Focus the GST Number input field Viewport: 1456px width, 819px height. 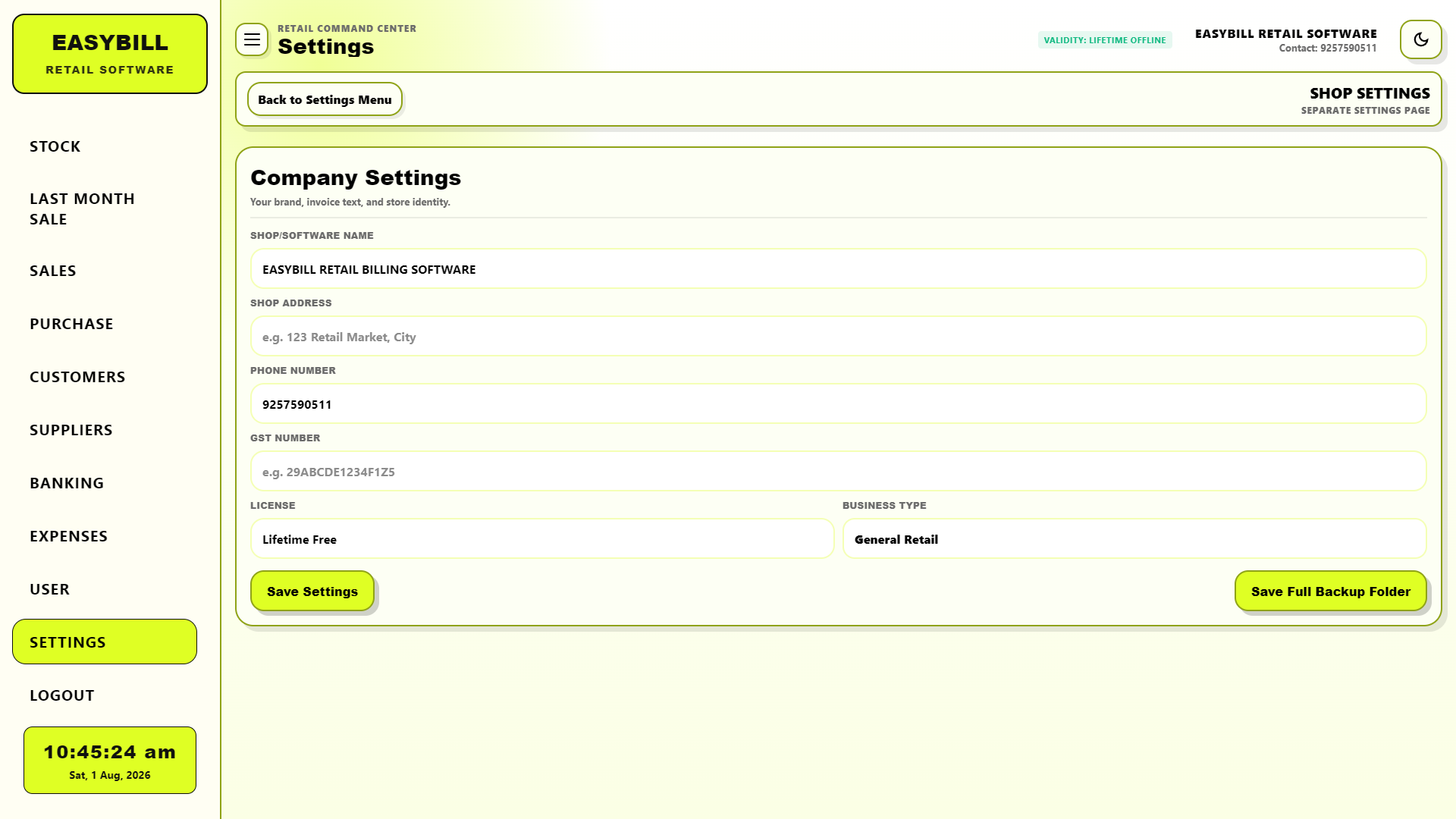tap(838, 472)
